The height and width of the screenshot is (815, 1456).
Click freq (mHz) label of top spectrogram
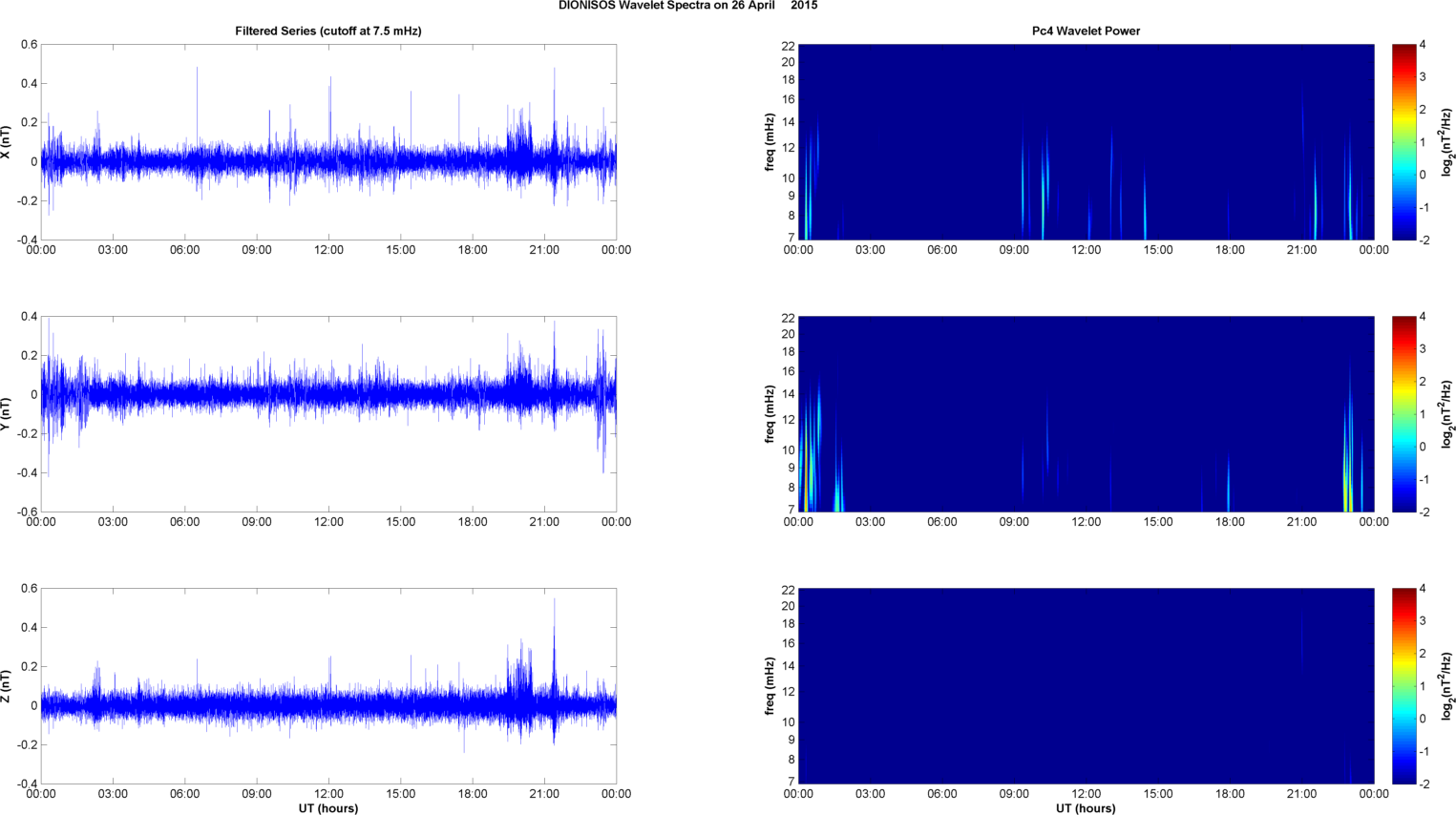[x=769, y=142]
